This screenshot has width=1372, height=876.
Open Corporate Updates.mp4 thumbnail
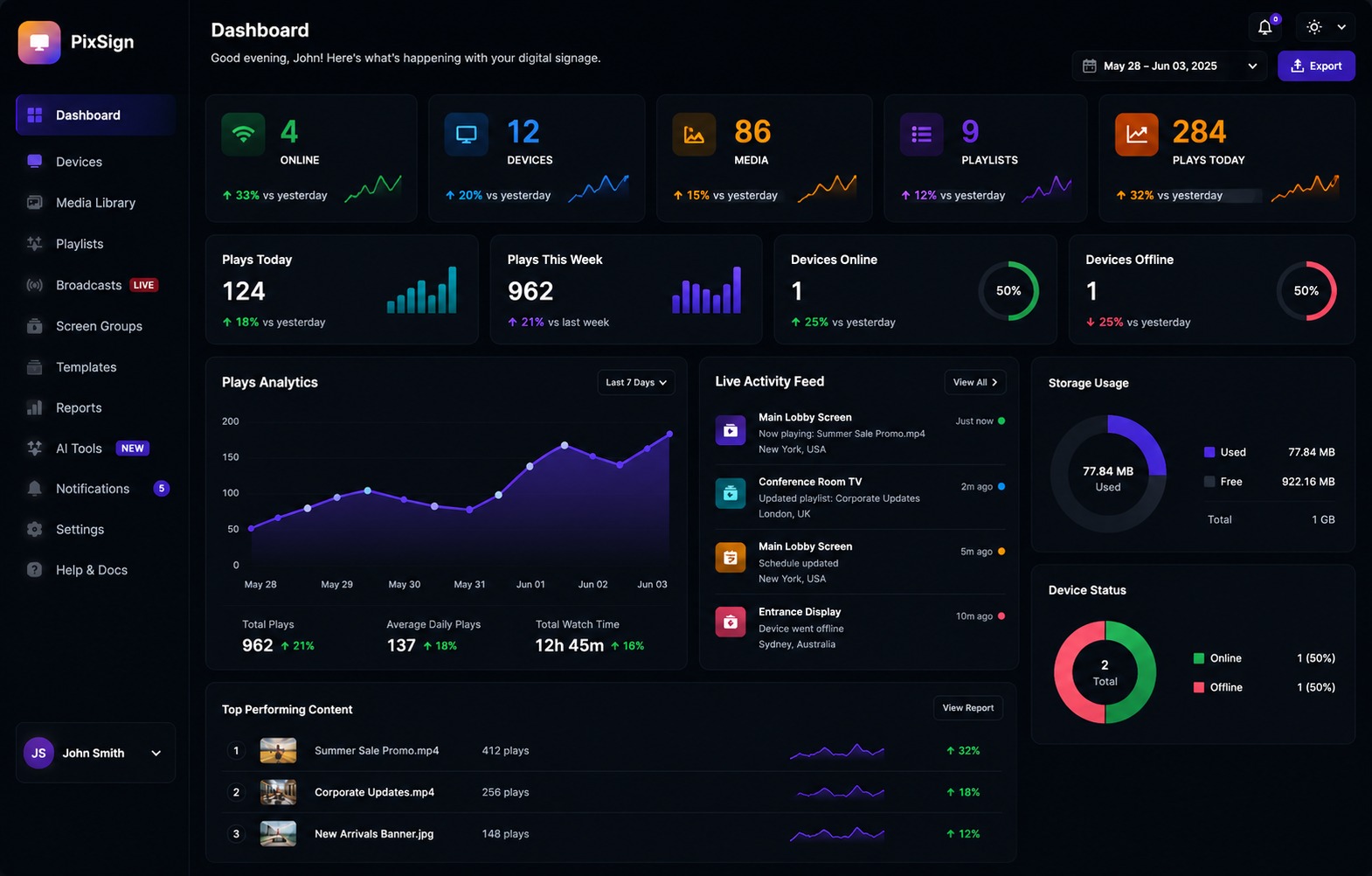pos(278,792)
